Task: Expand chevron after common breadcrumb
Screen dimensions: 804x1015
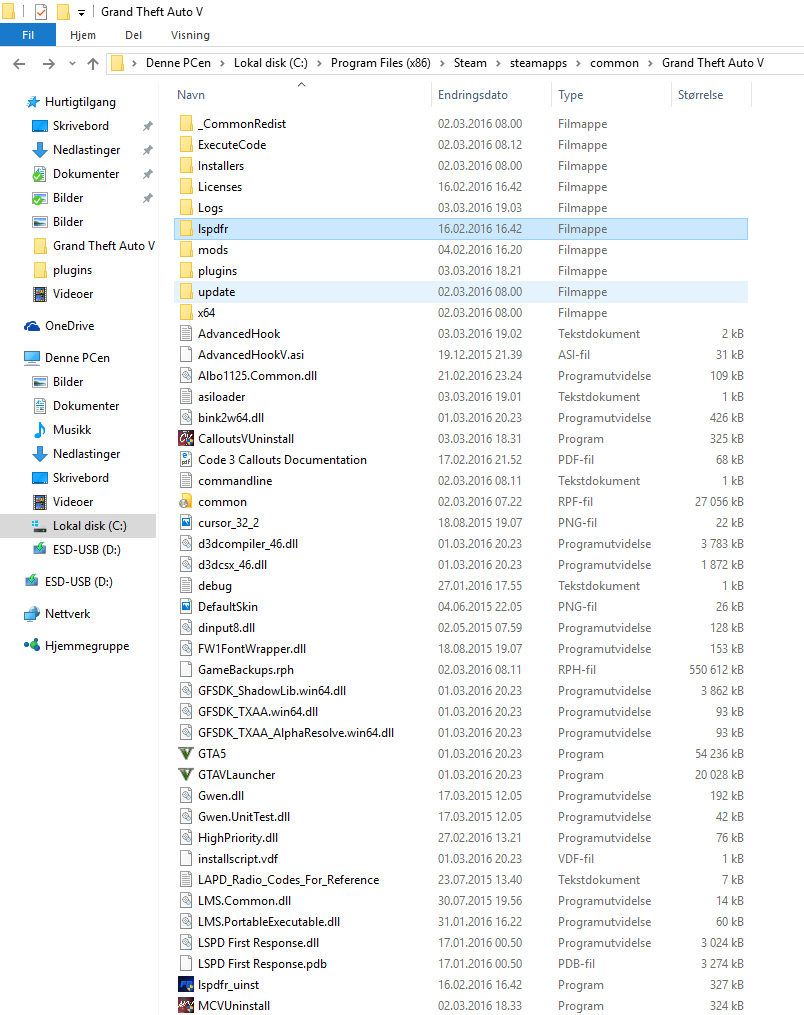Action: tap(650, 63)
